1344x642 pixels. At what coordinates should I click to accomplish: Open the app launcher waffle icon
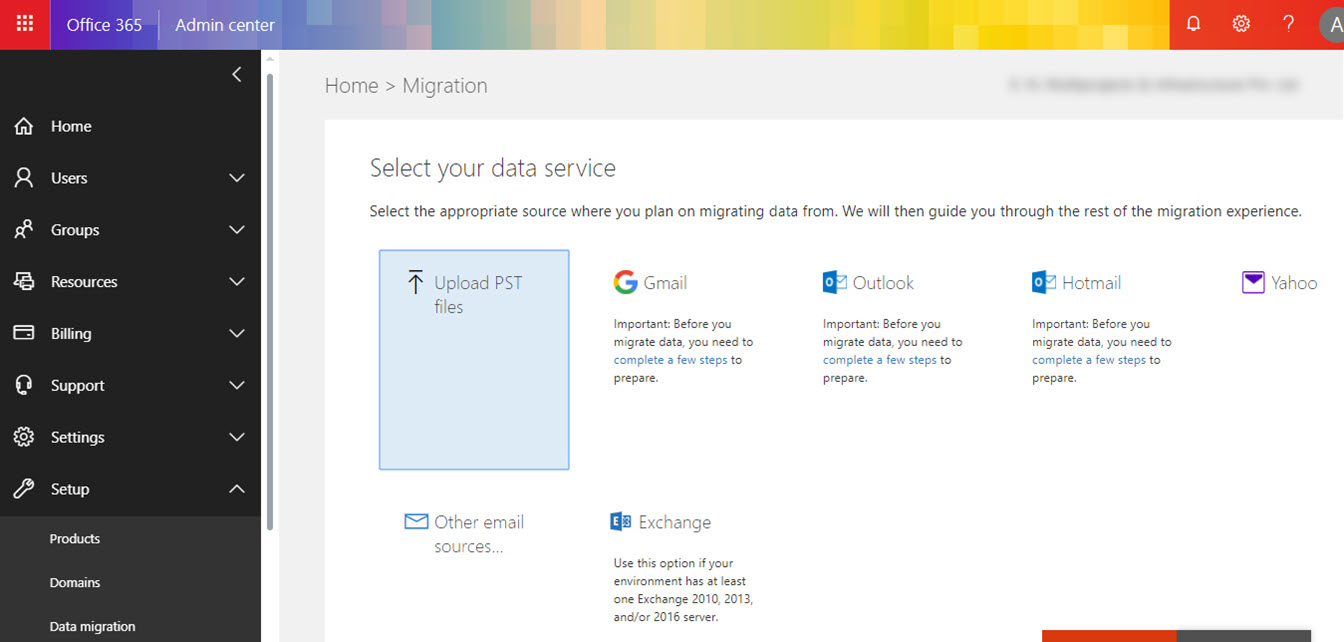click(25, 24)
